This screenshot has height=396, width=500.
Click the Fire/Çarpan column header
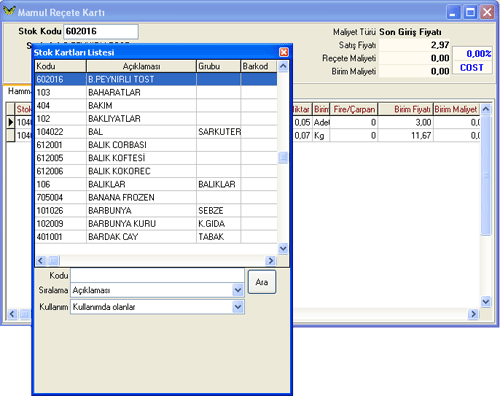click(354, 109)
